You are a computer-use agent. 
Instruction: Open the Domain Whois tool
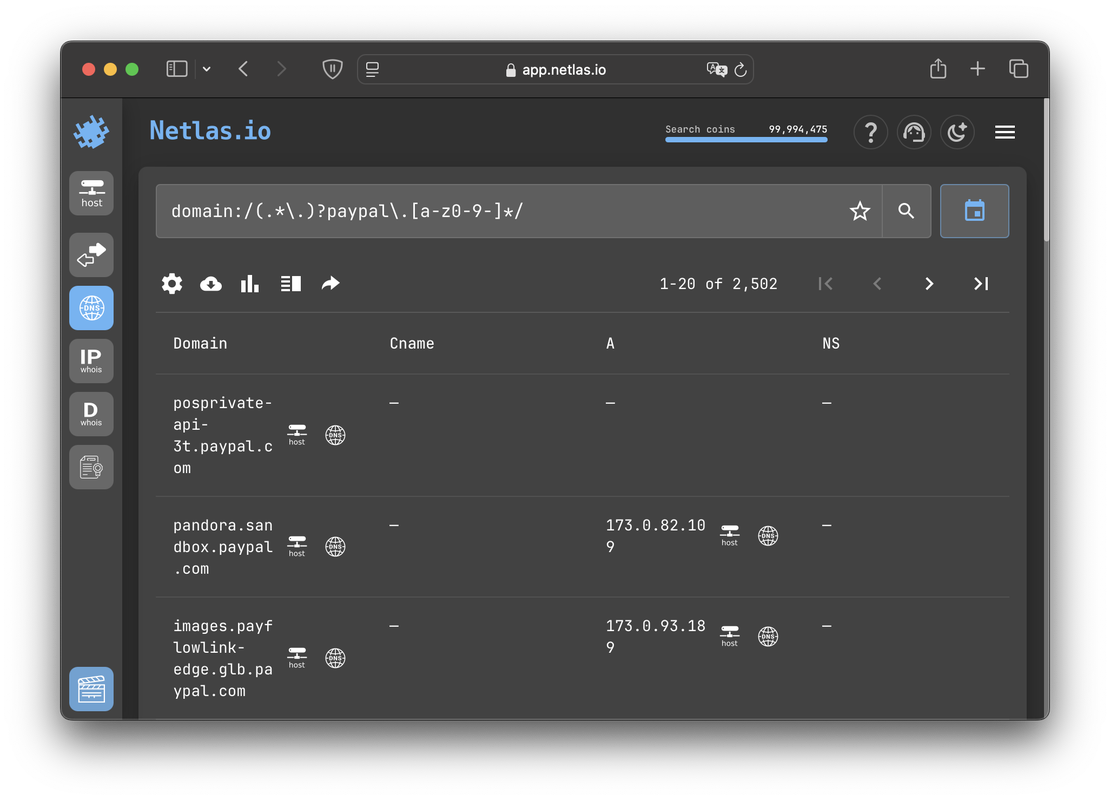pyautogui.click(x=91, y=413)
